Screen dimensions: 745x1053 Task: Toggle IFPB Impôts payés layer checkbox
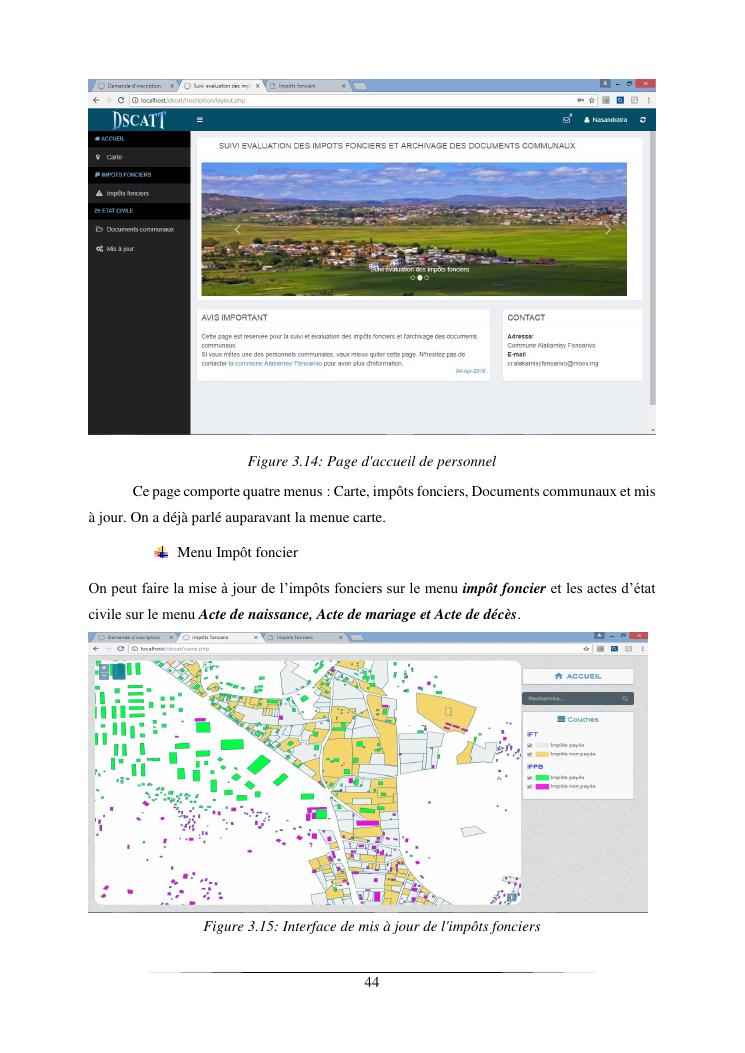tap(530, 777)
